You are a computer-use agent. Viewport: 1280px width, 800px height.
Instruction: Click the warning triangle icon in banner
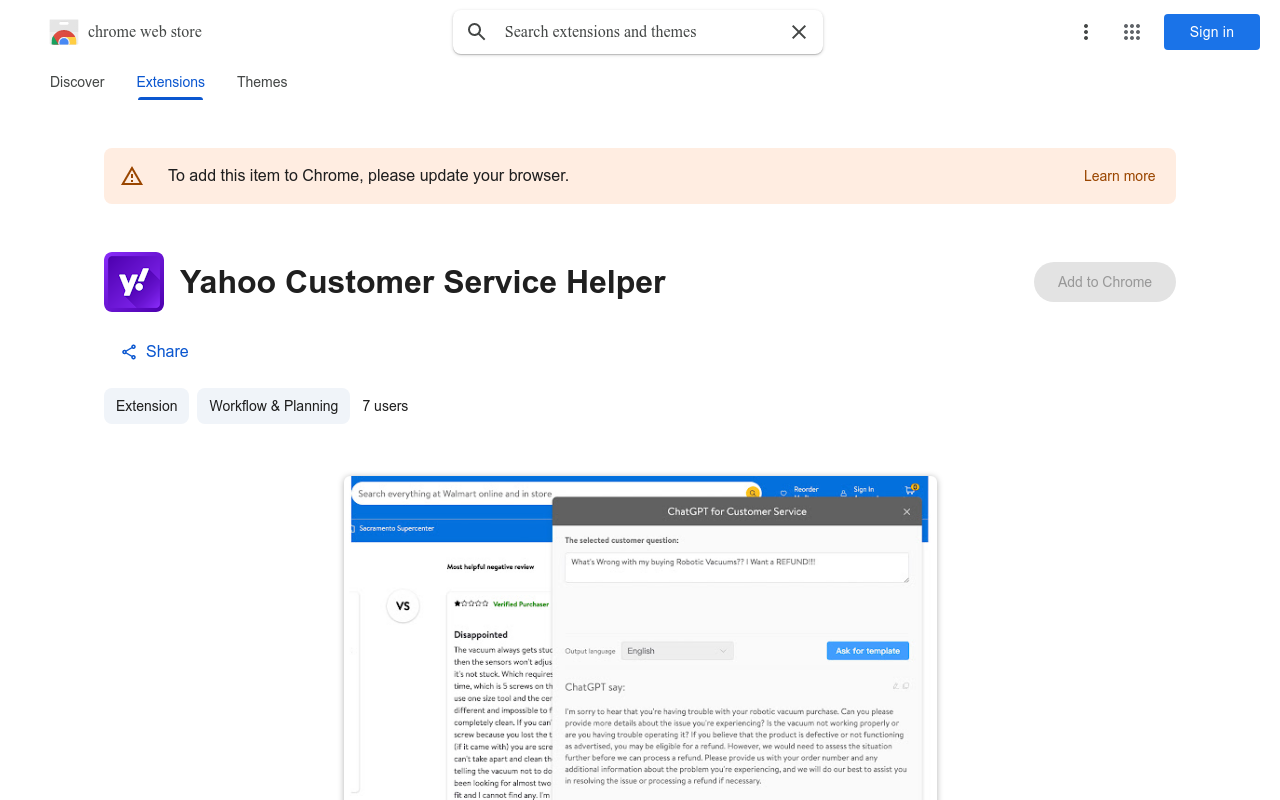point(132,176)
